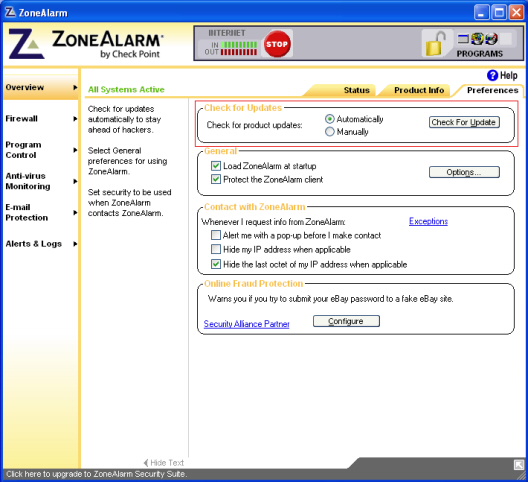The height and width of the screenshot is (482, 528).
Task: Toggle Hide the last octet of IP checkbox
Action: point(216,264)
